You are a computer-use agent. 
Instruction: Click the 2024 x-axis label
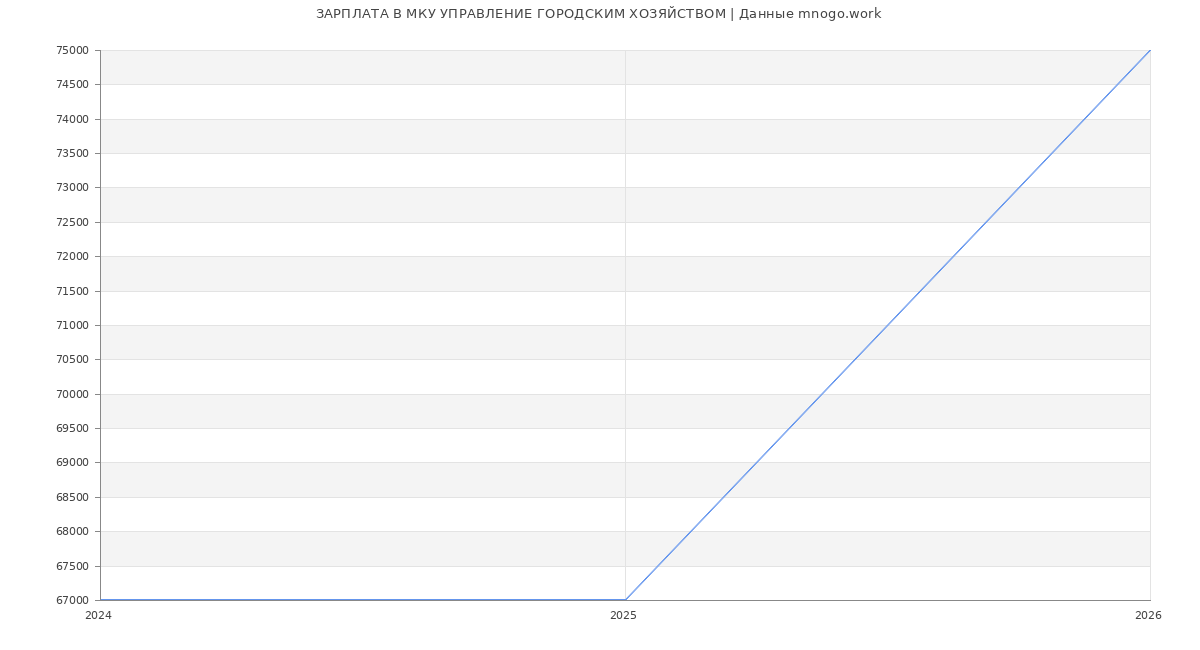98,616
